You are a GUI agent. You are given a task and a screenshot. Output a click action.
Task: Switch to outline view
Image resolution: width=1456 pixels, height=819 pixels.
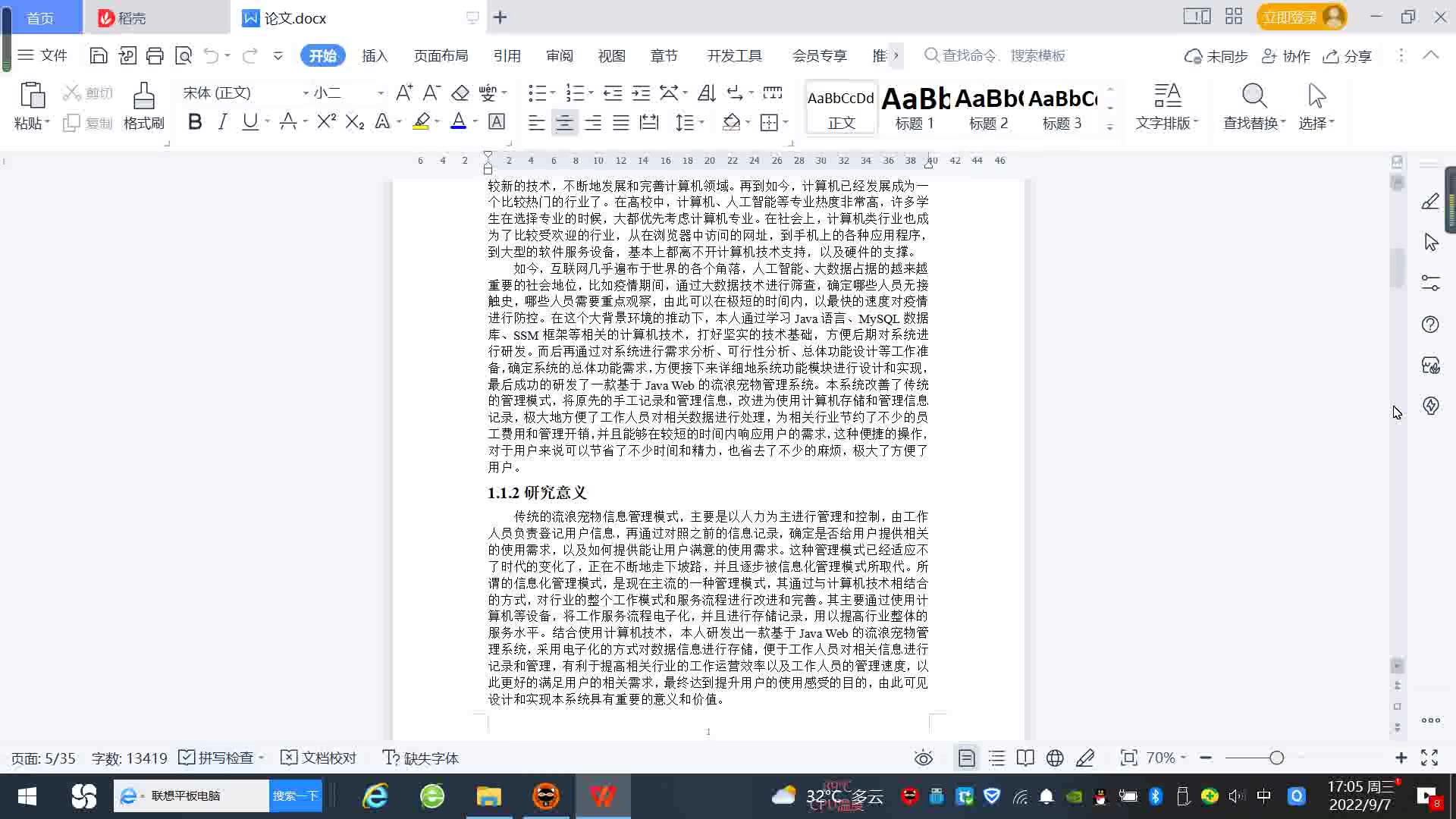996,758
